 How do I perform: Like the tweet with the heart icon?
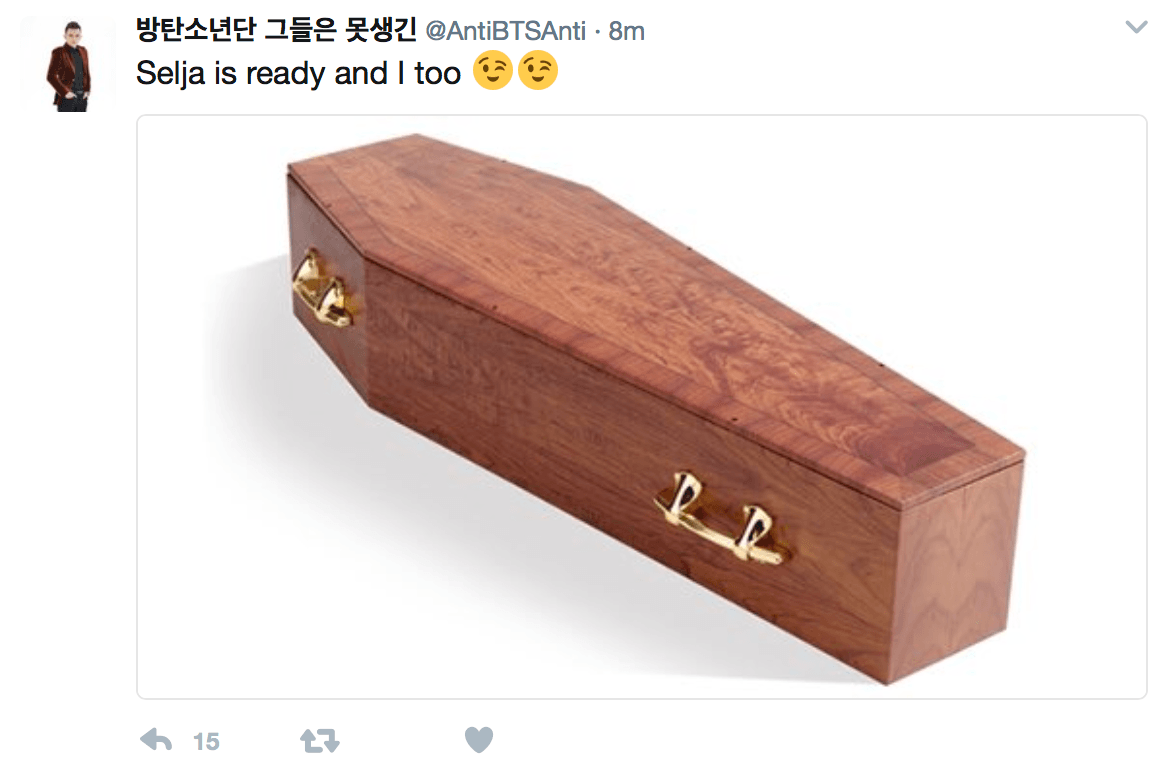(479, 740)
